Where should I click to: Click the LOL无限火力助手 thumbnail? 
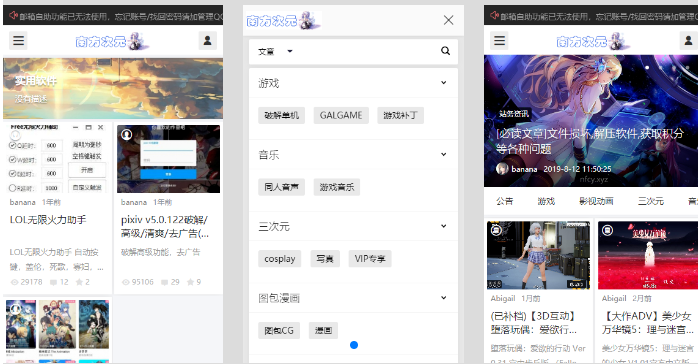point(57,158)
